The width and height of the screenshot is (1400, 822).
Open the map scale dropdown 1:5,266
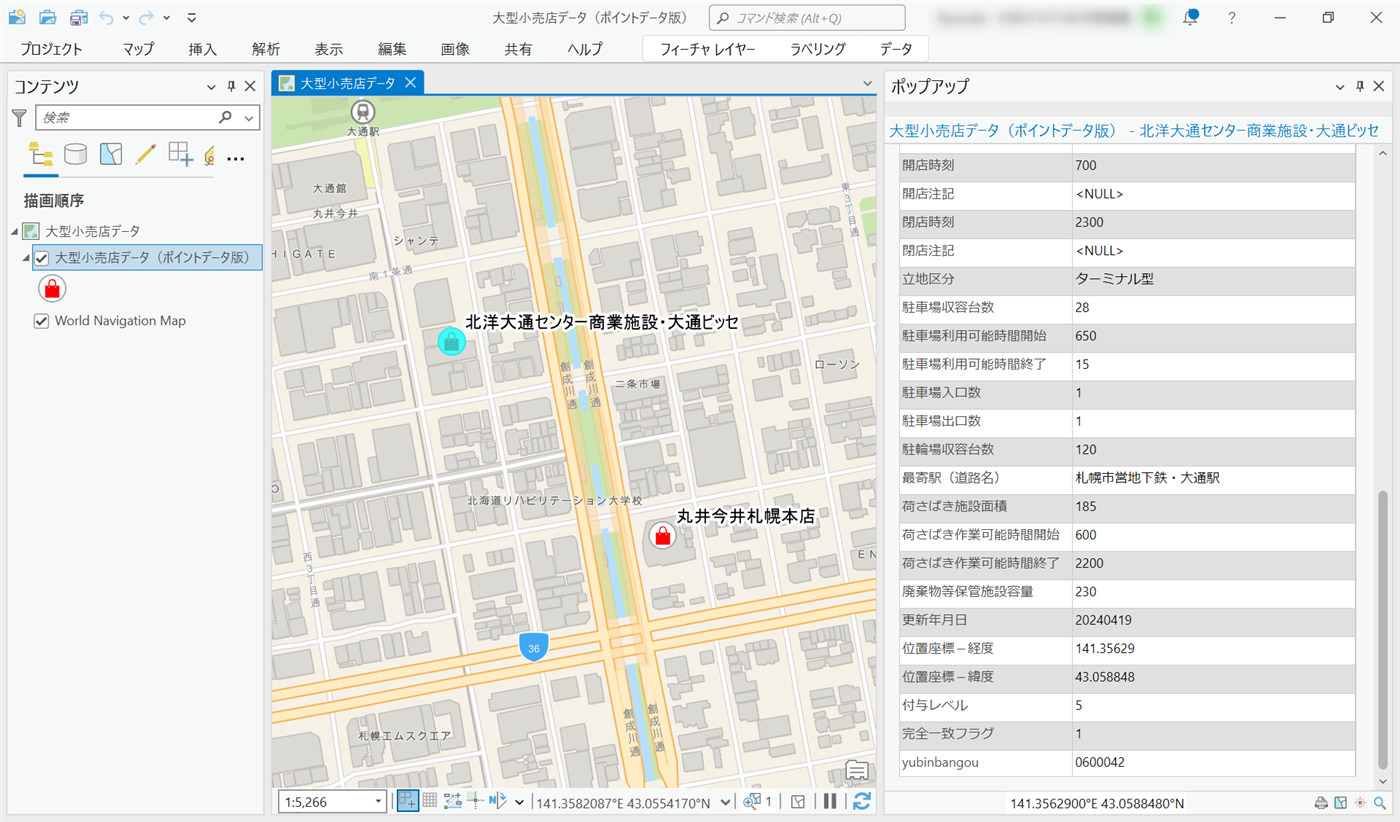pyautogui.click(x=379, y=802)
